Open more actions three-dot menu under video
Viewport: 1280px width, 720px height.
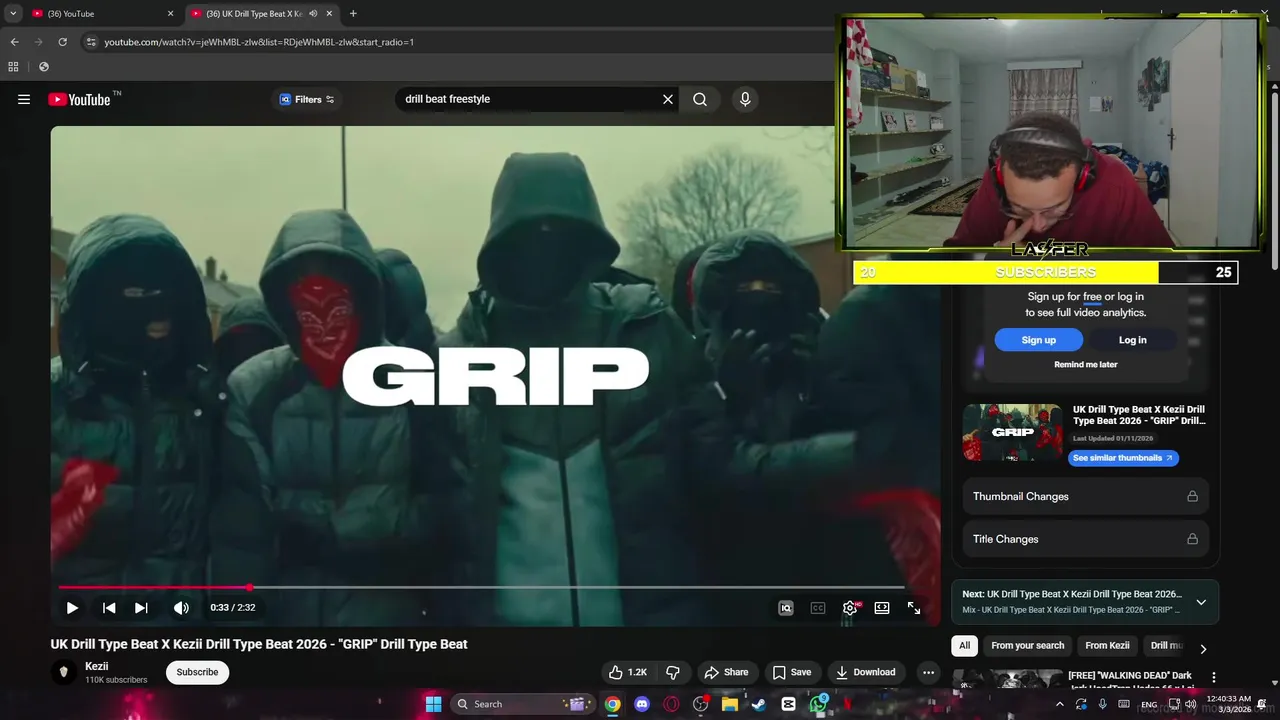point(929,672)
